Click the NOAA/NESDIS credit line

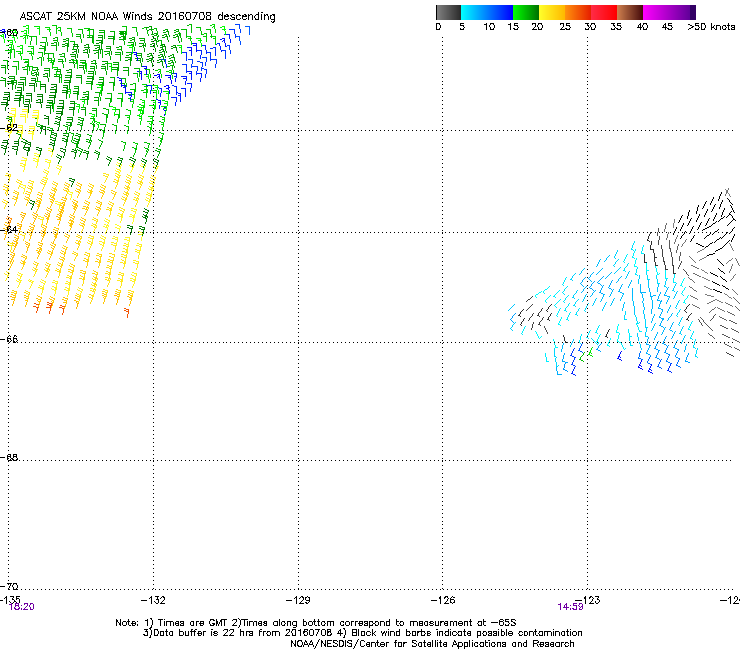coord(432,644)
